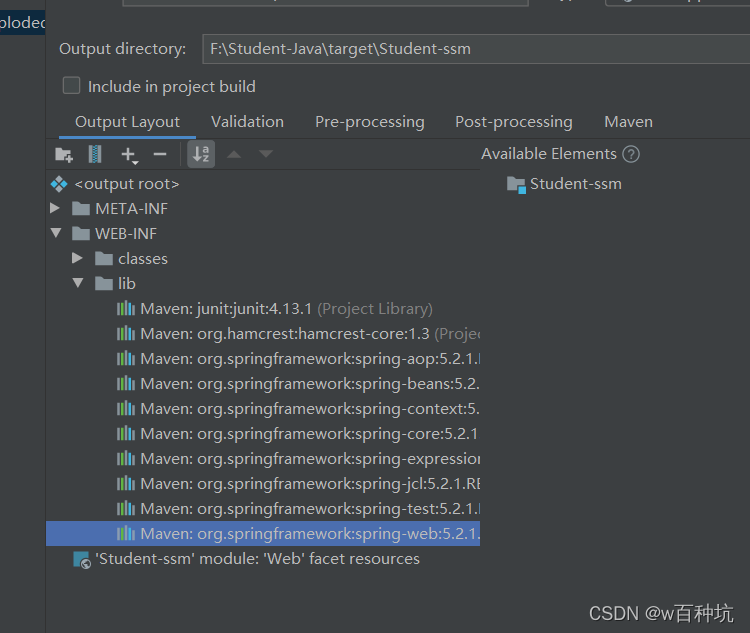Screen dimensions: 750x633
Task: Click the hamcrest-core library icon
Action: tap(126, 333)
